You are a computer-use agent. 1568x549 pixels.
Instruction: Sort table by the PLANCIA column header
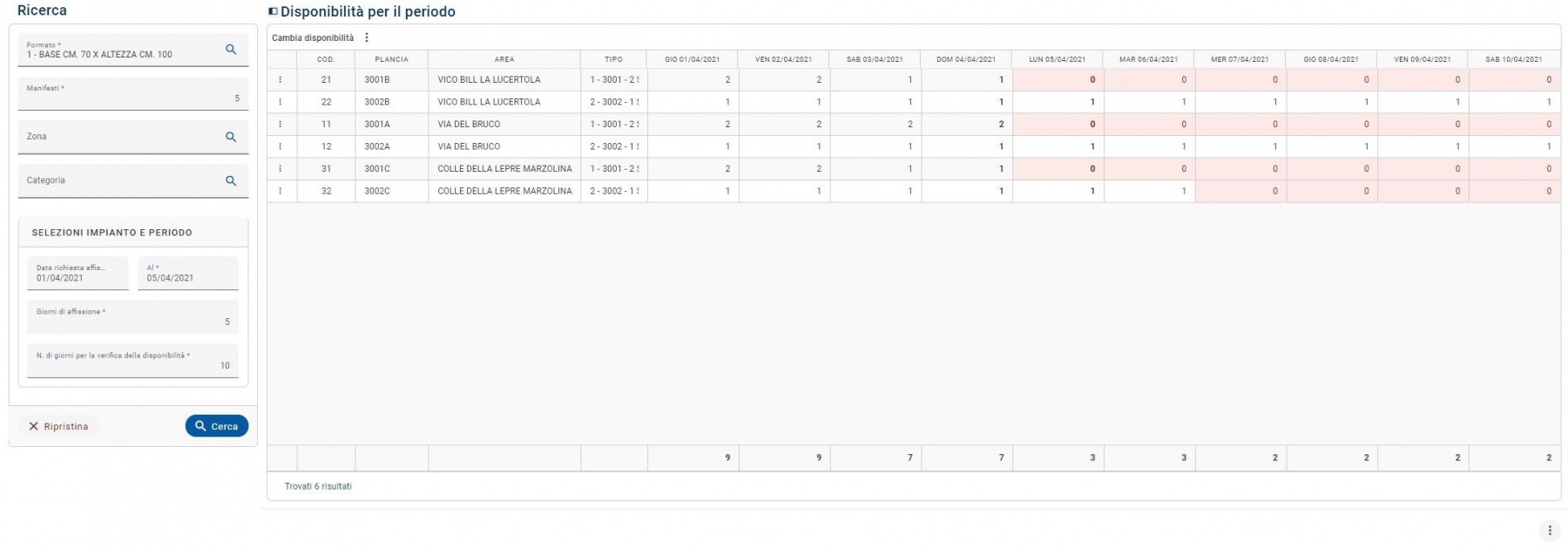click(392, 59)
